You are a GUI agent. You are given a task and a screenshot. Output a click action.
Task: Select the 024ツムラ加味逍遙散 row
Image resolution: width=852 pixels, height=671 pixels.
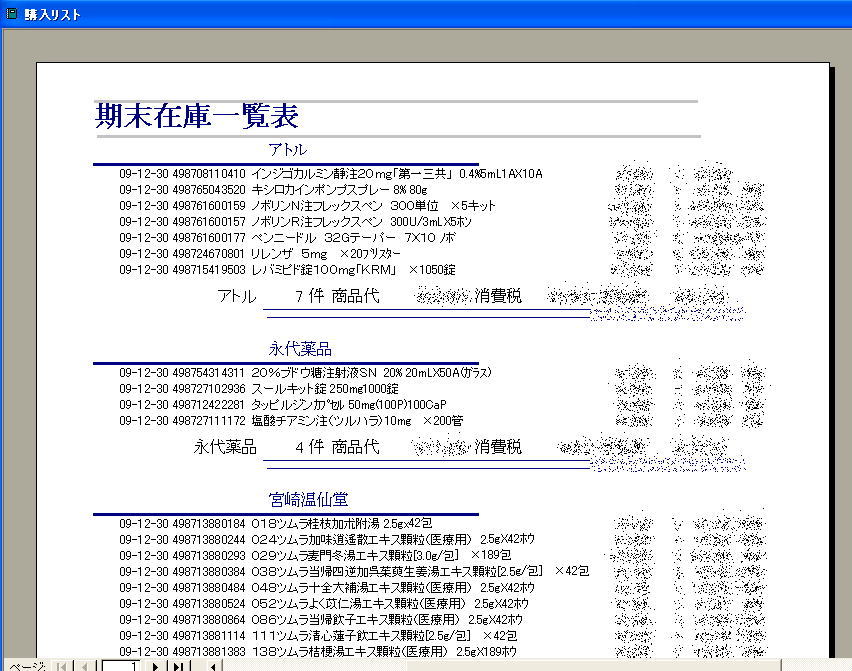click(x=327, y=540)
